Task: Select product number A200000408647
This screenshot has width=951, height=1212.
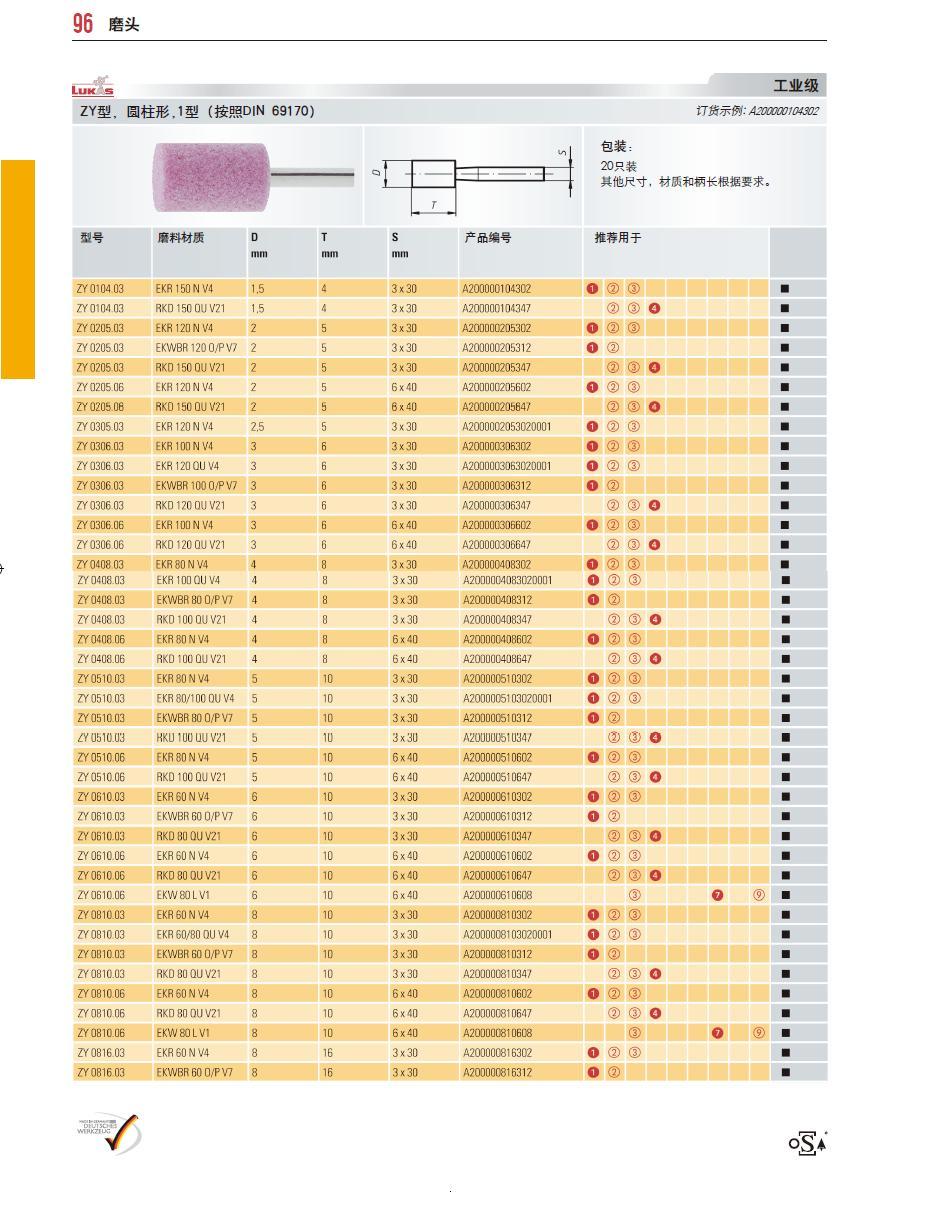Action: pos(497,659)
